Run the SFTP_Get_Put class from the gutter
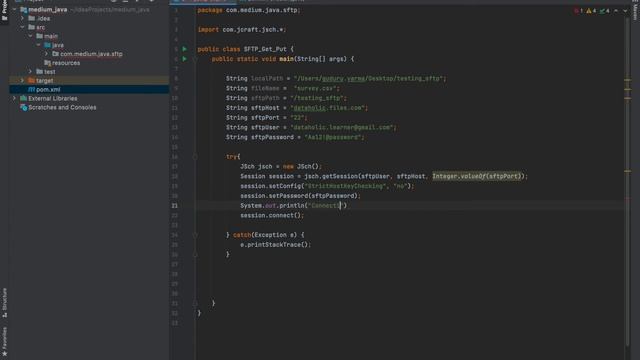The image size is (640, 360). tap(184, 49)
